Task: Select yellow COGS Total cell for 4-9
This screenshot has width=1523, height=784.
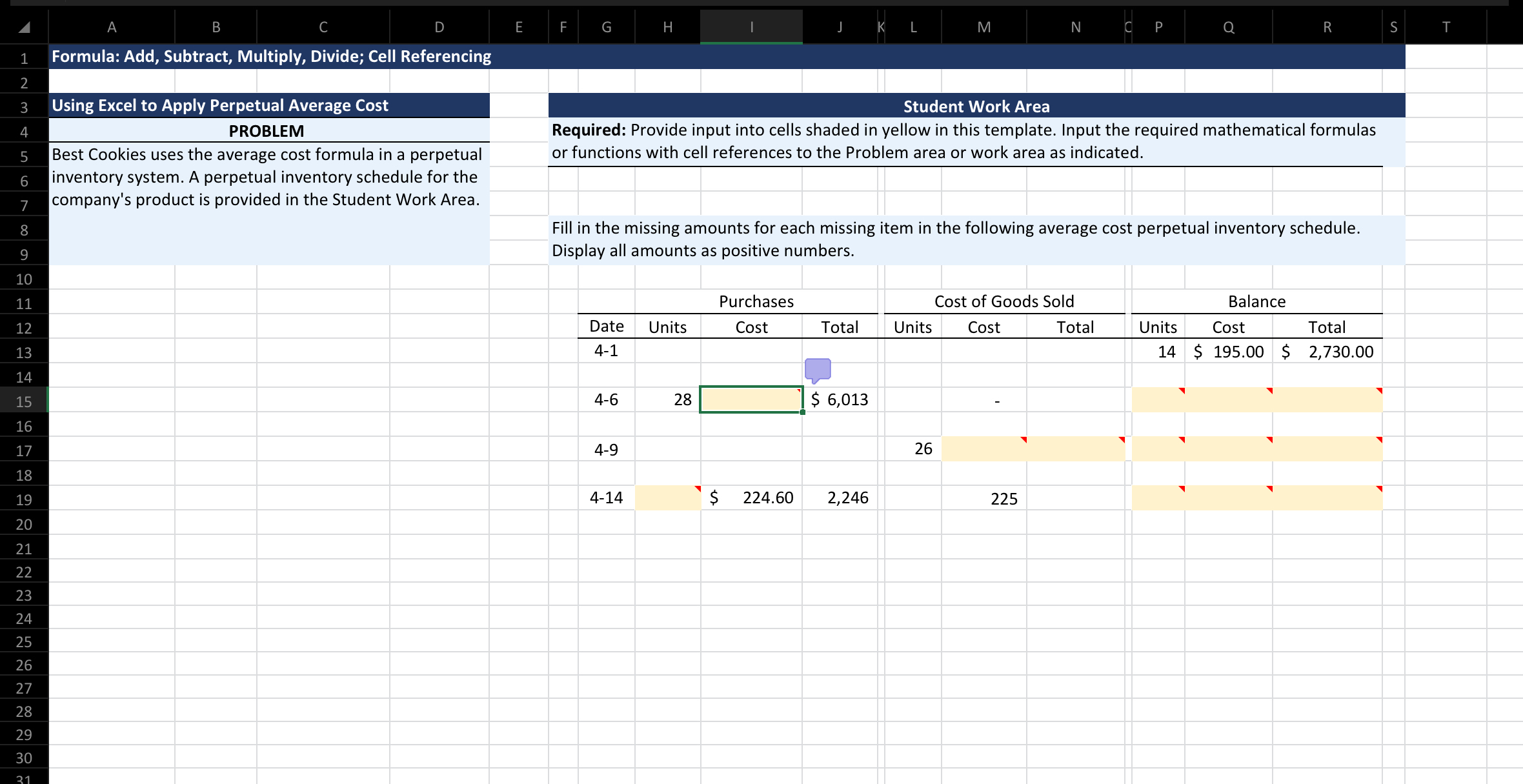Action: pyautogui.click(x=1075, y=448)
